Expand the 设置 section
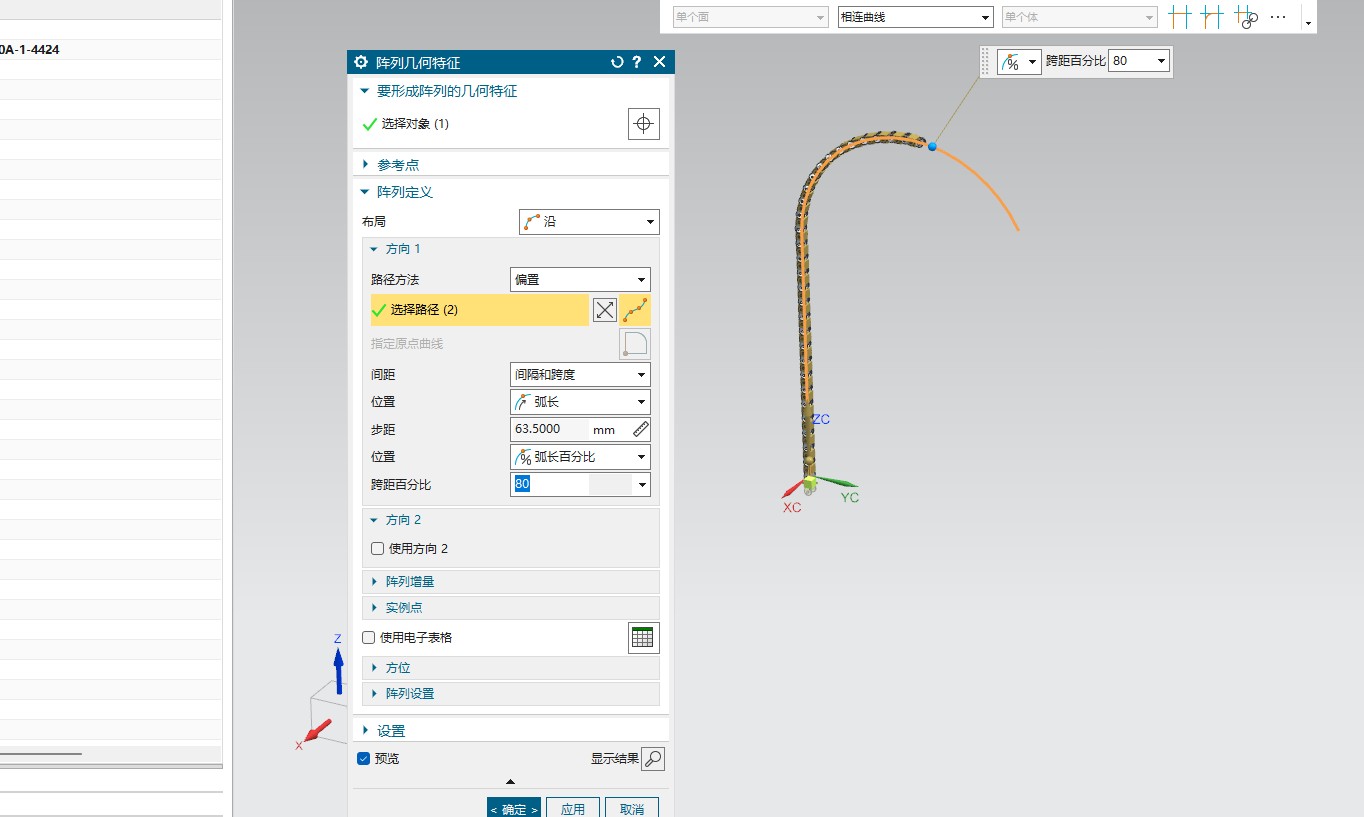The image size is (1364, 817). click(x=367, y=731)
